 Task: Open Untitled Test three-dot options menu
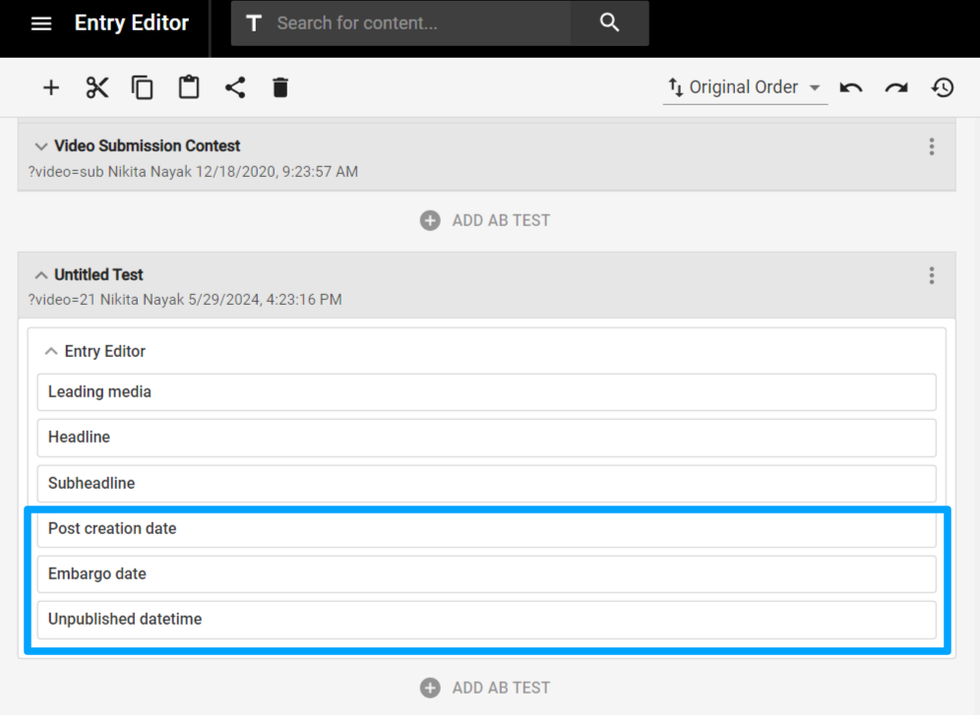click(x=931, y=275)
